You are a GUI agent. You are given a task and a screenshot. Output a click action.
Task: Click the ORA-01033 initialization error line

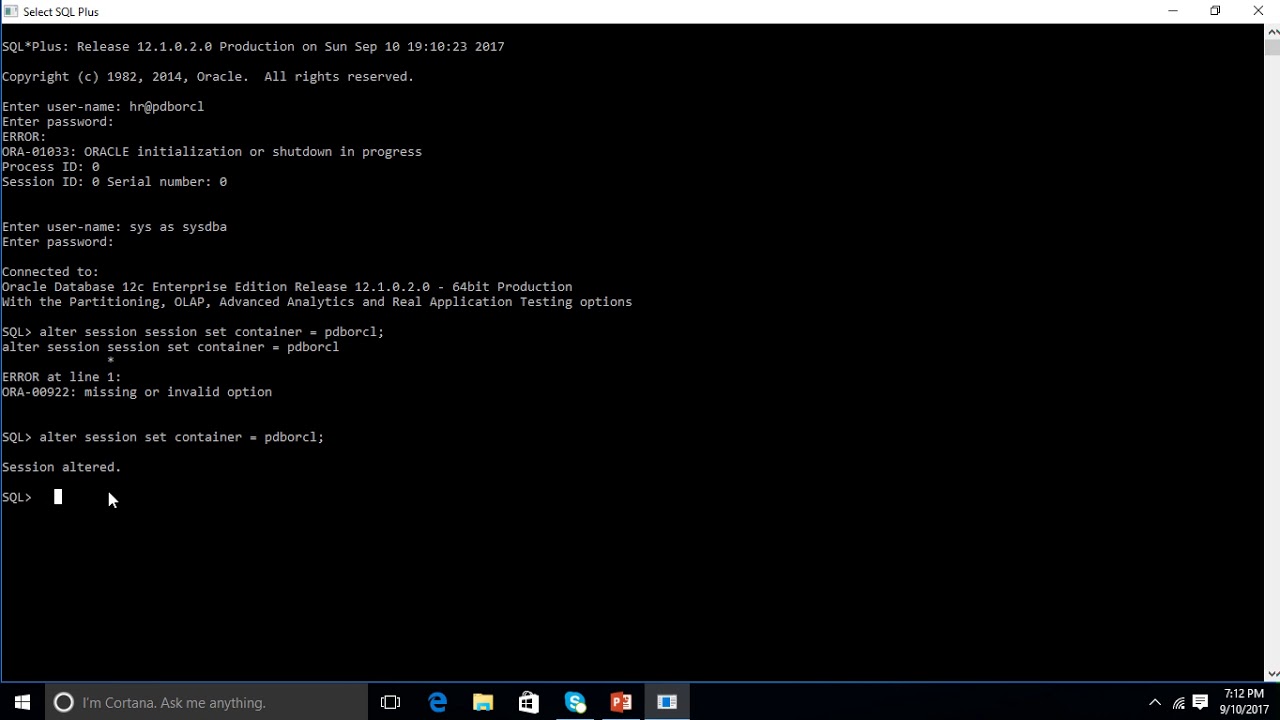click(x=212, y=152)
